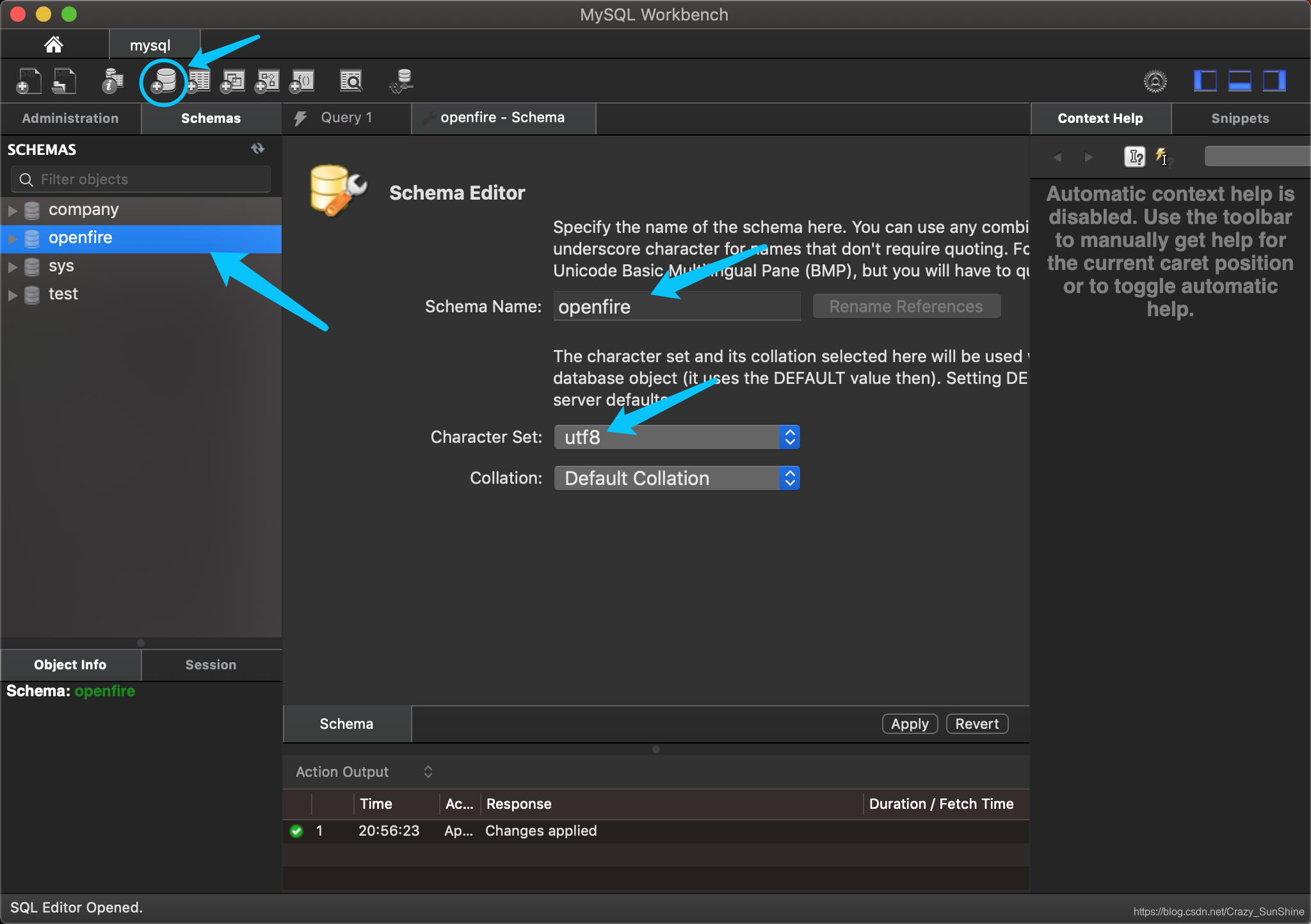The height and width of the screenshot is (924, 1311).
Task: Open the Context Help tab
Action: (x=1100, y=118)
